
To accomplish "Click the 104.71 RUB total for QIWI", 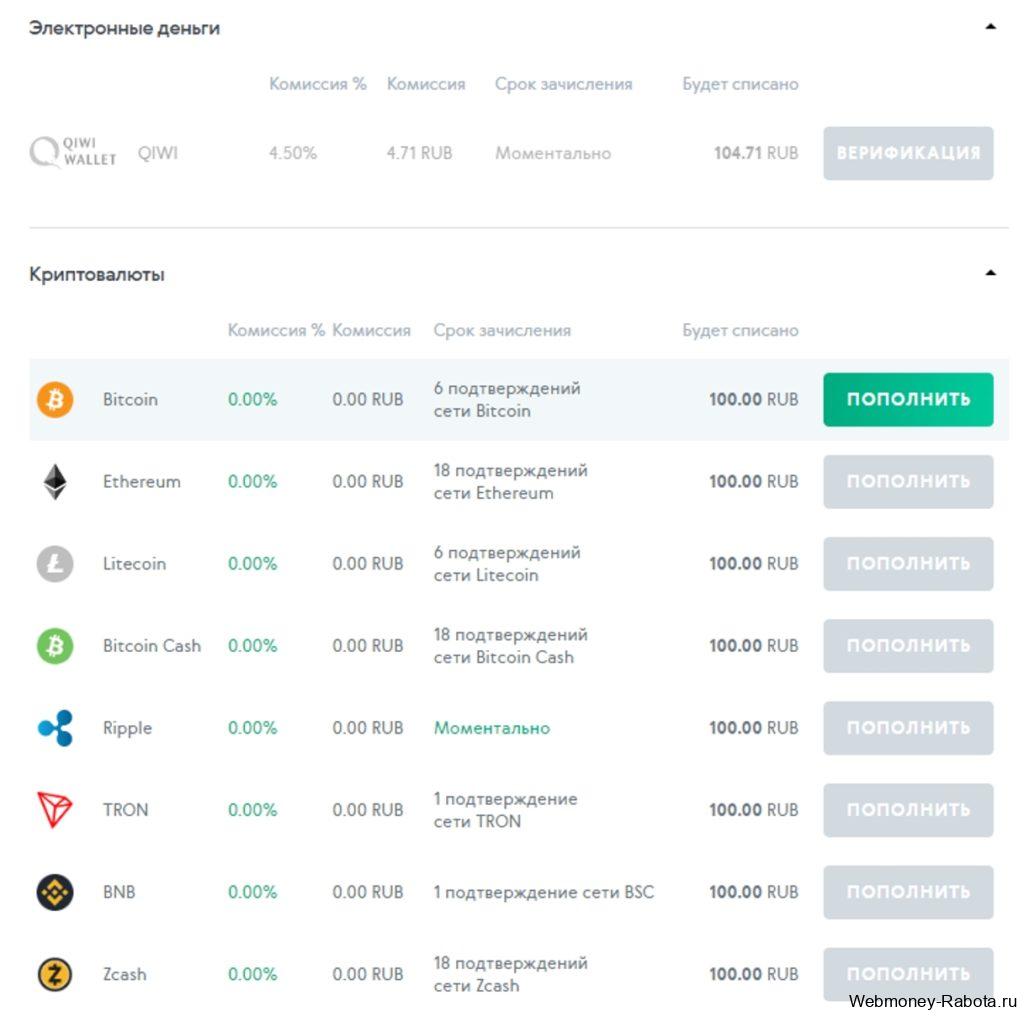I will pos(756,153).
